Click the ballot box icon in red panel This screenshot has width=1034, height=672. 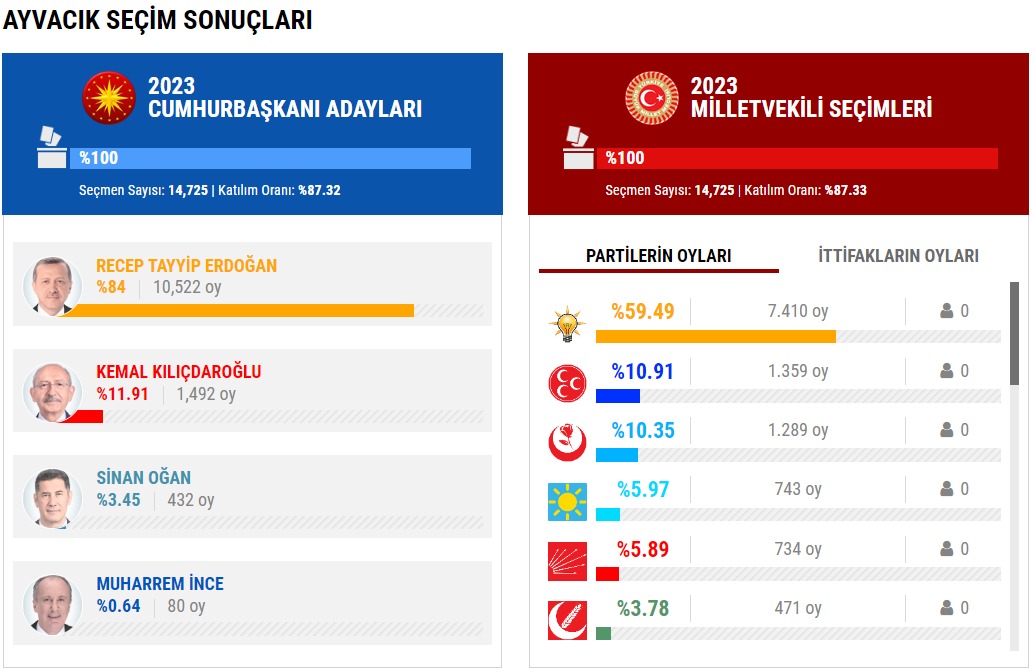tap(578, 147)
